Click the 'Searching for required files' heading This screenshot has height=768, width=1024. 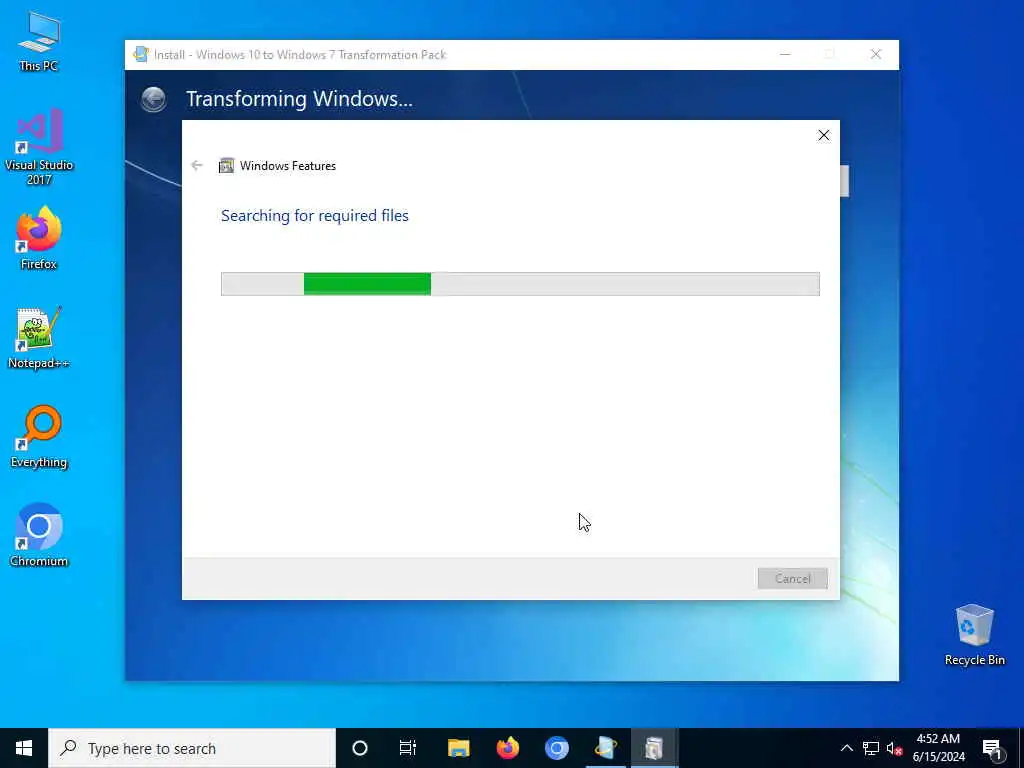click(315, 216)
